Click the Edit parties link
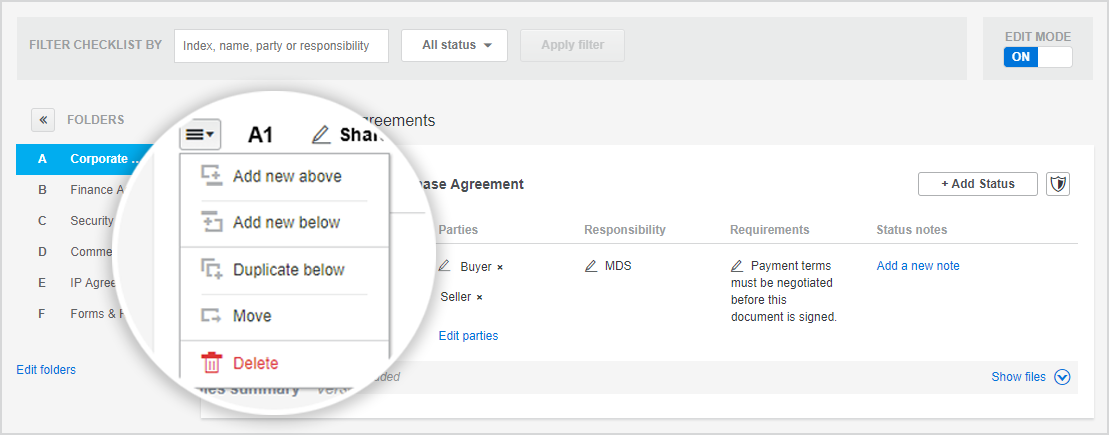 (x=468, y=336)
